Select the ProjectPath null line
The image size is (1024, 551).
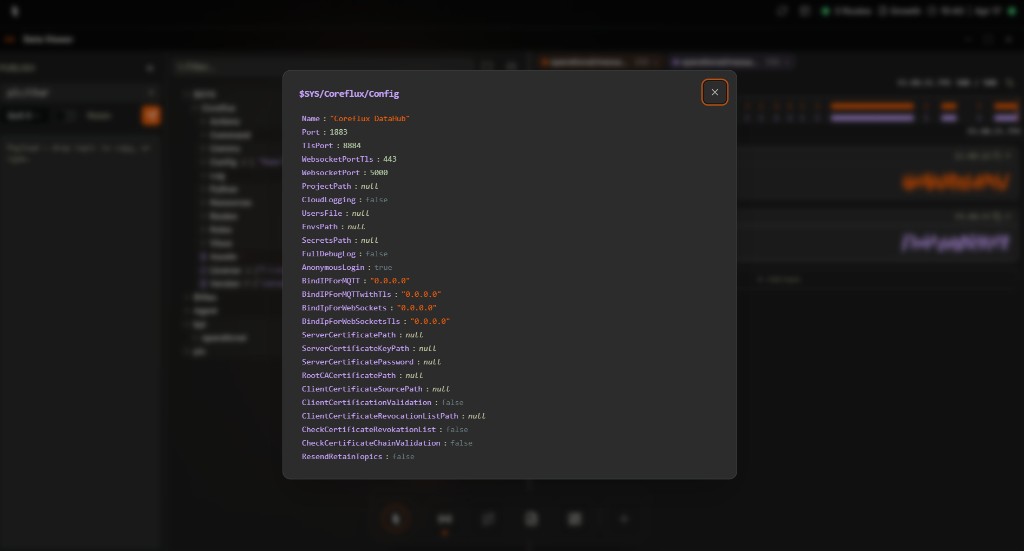340,186
